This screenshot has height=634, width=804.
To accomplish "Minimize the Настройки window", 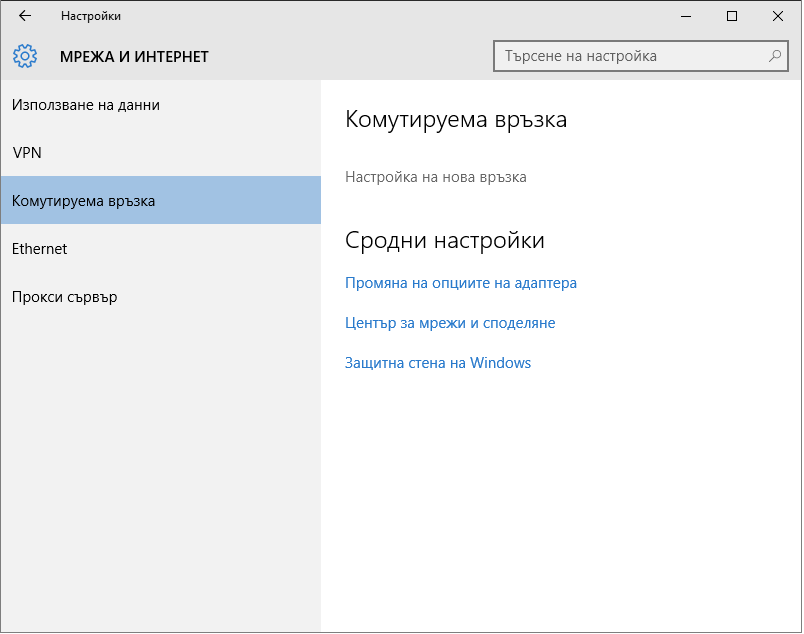I will (686, 16).
